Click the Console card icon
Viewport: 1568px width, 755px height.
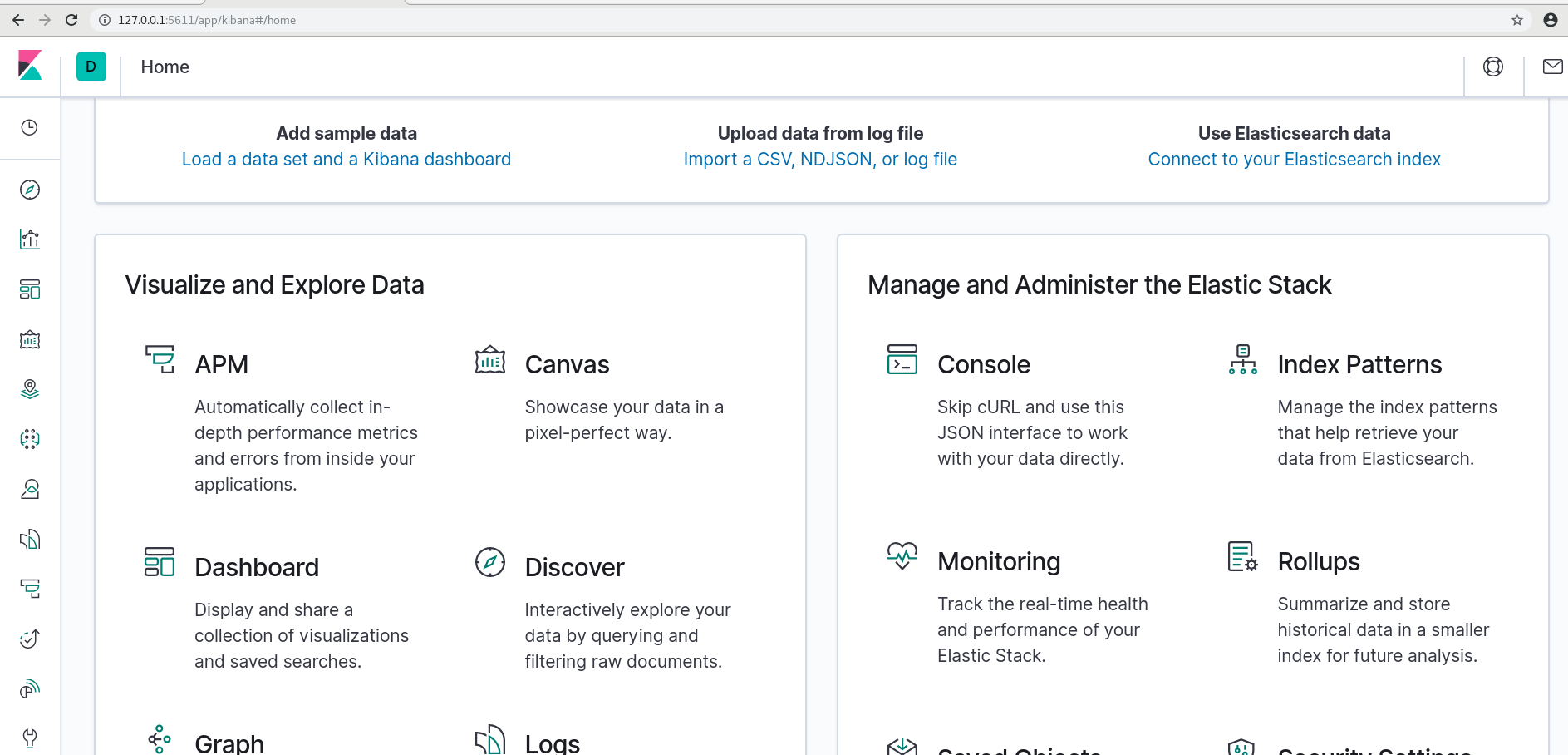[x=902, y=359]
